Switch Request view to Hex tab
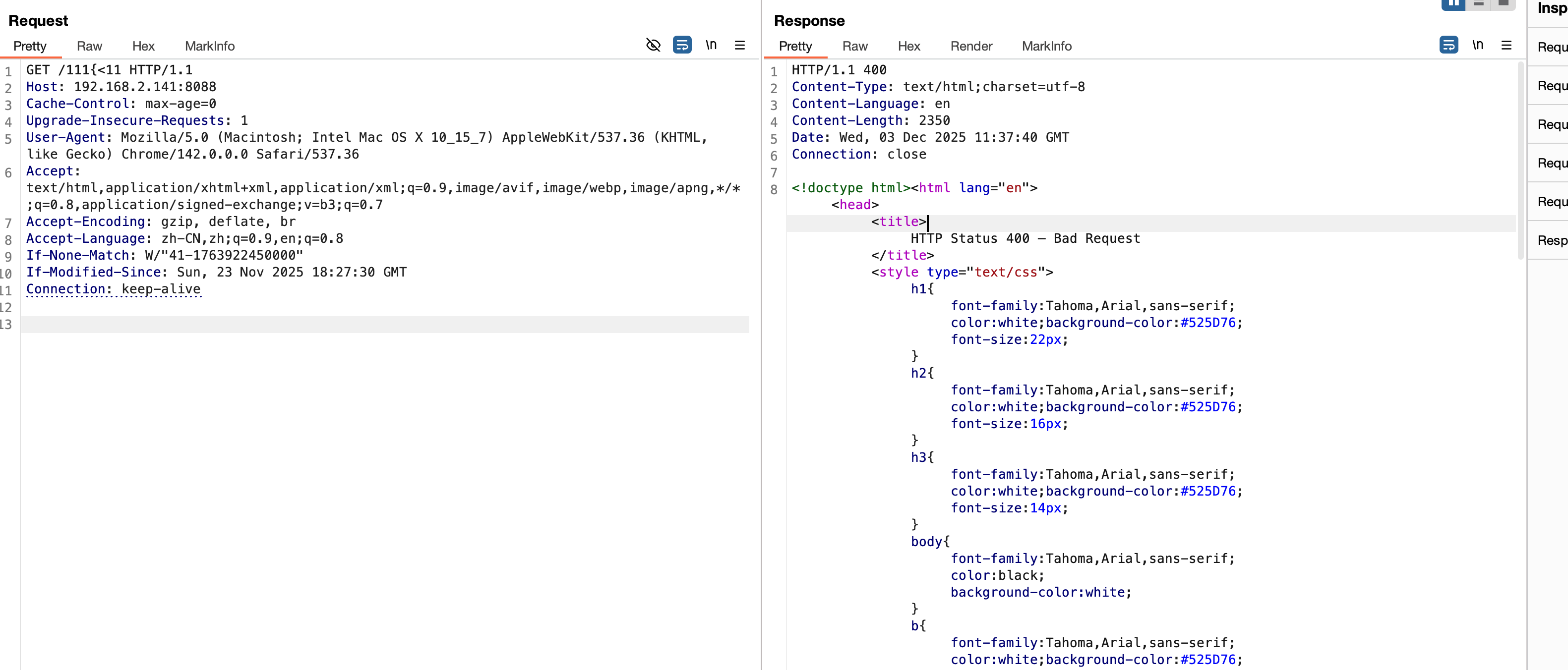Screen dimensions: 1568x670 pos(143,46)
